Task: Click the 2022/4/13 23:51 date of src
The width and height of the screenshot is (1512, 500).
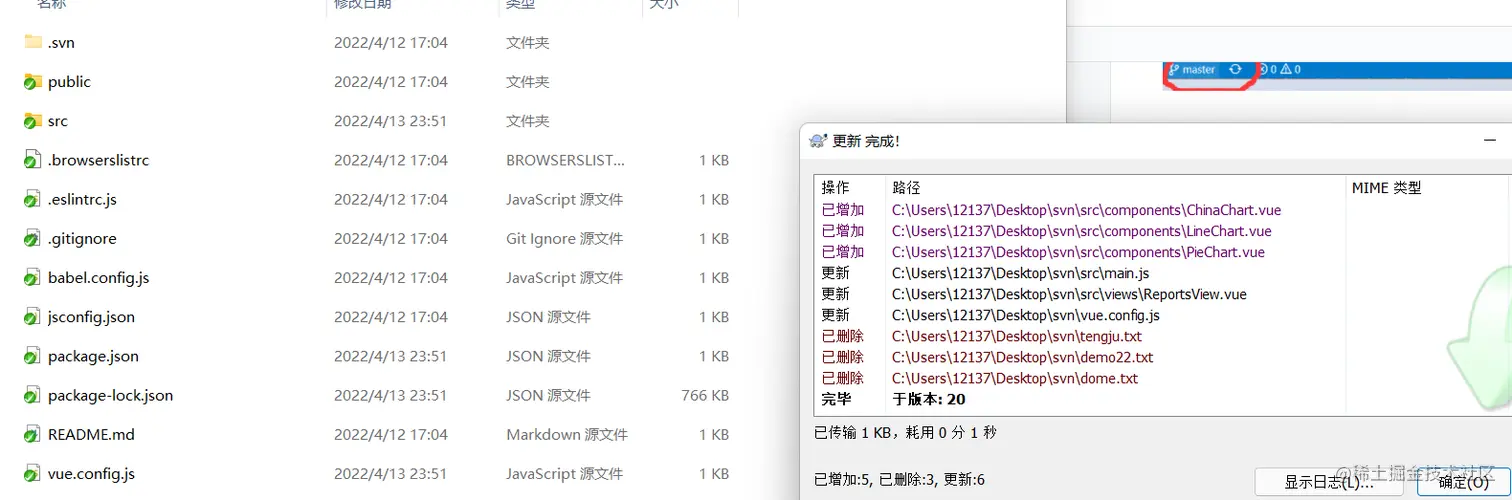Action: click(390, 121)
